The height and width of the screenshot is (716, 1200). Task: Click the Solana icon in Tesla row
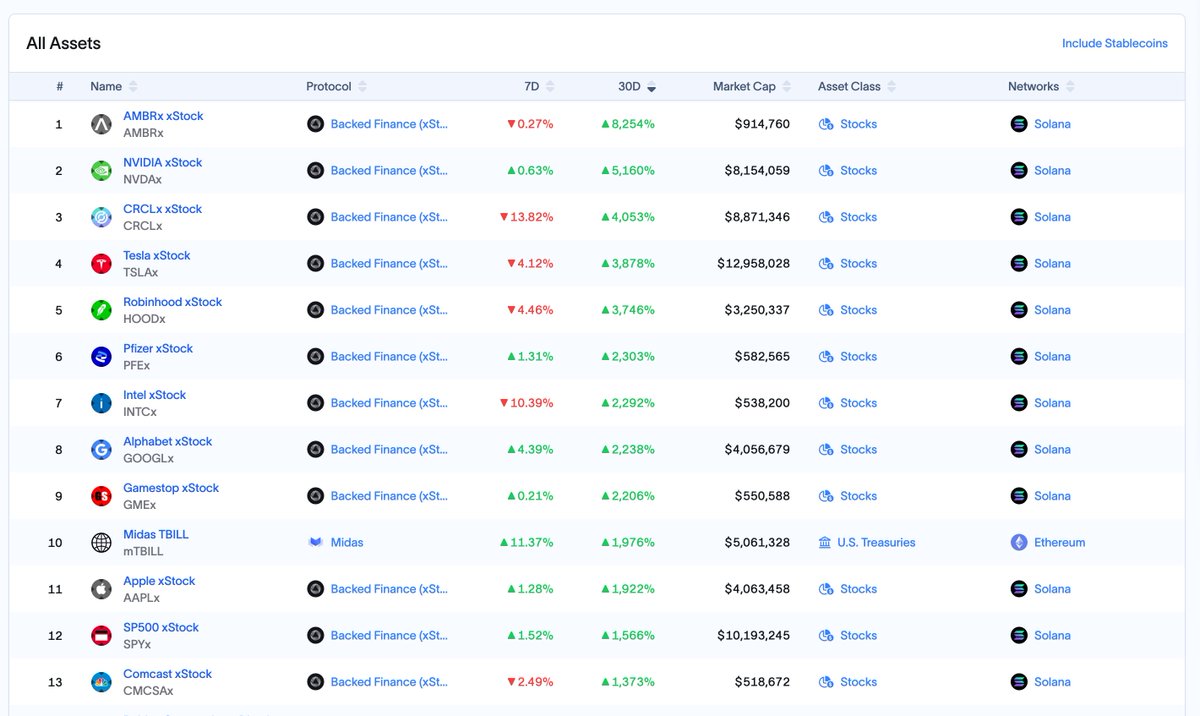(1019, 264)
